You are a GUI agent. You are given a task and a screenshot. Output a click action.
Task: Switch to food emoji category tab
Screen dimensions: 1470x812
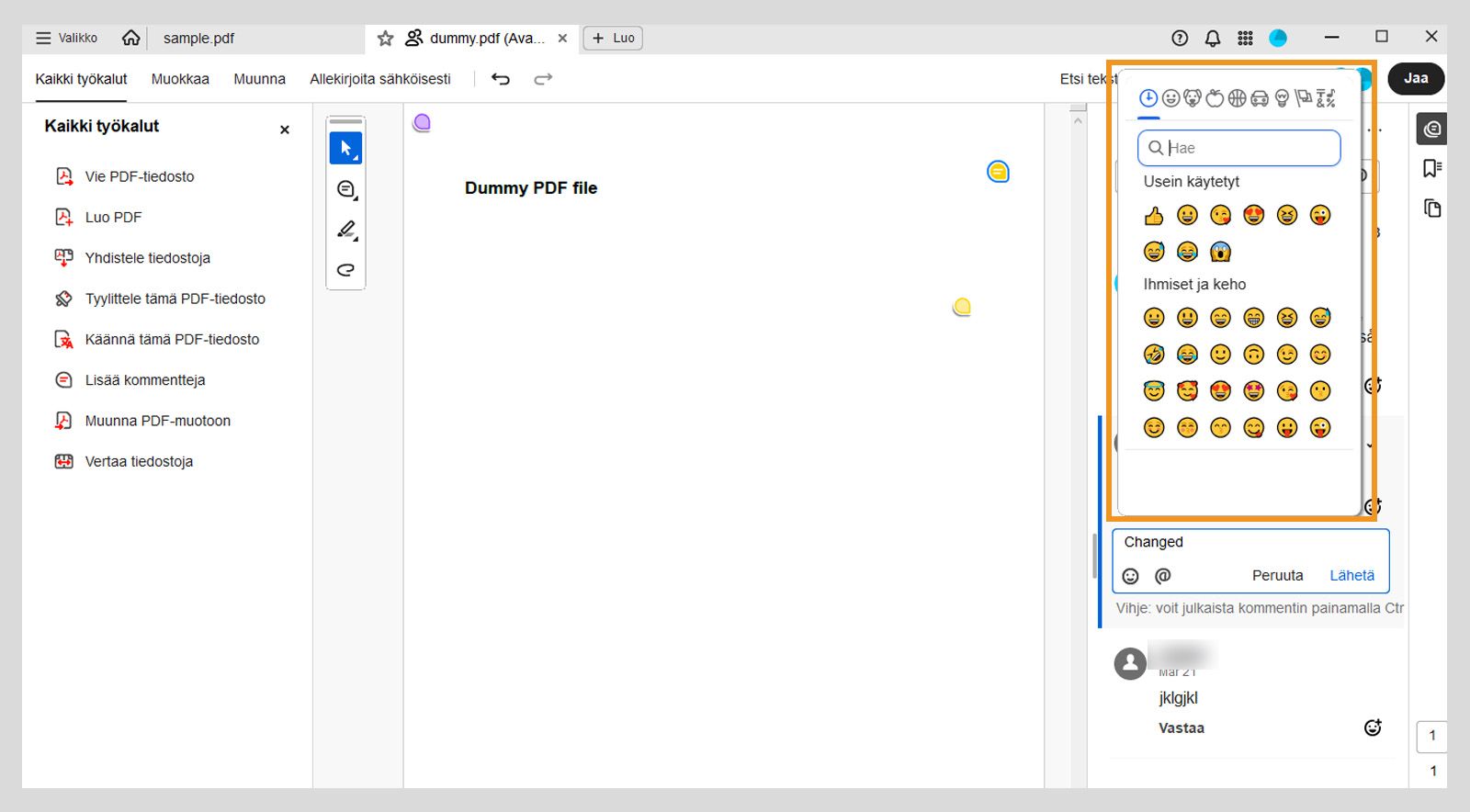[x=1215, y=98]
